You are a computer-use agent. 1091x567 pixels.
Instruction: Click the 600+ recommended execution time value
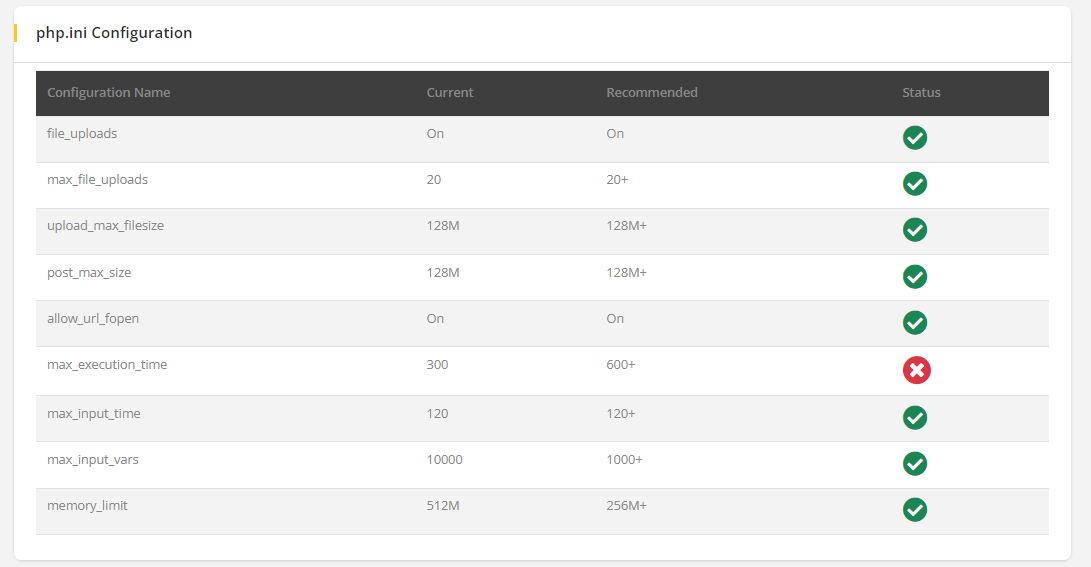[621, 365]
